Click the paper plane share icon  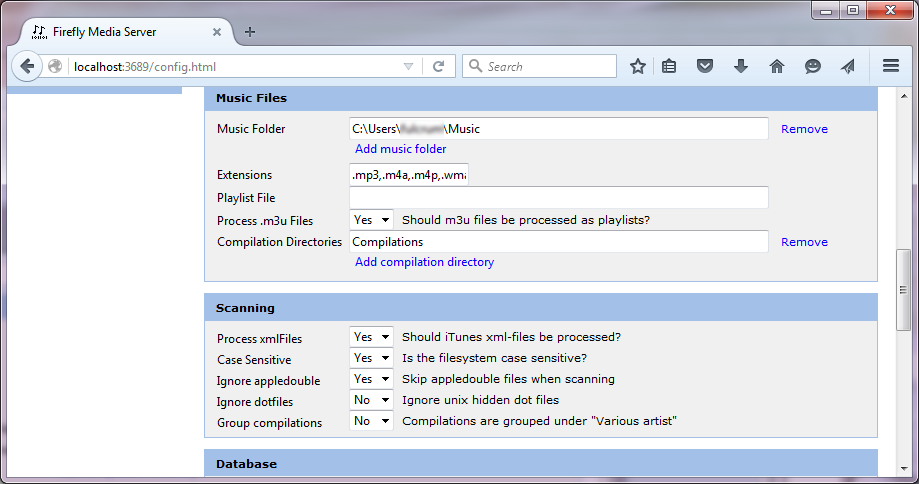[x=848, y=67]
